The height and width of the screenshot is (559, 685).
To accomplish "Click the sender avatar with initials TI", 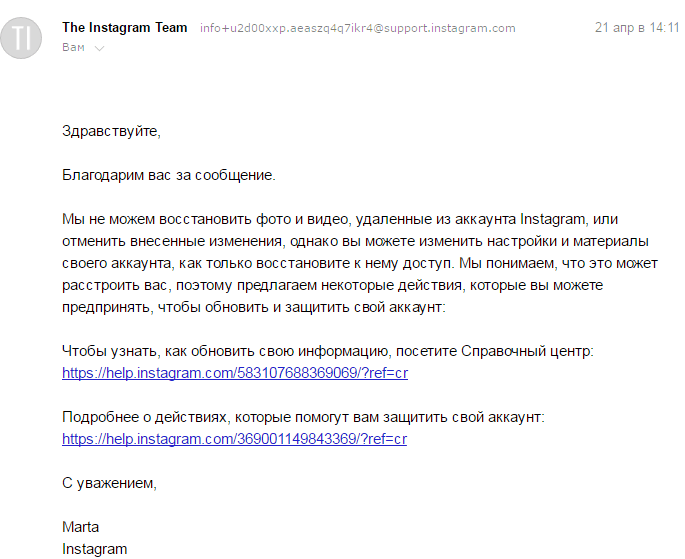I will click(22, 37).
